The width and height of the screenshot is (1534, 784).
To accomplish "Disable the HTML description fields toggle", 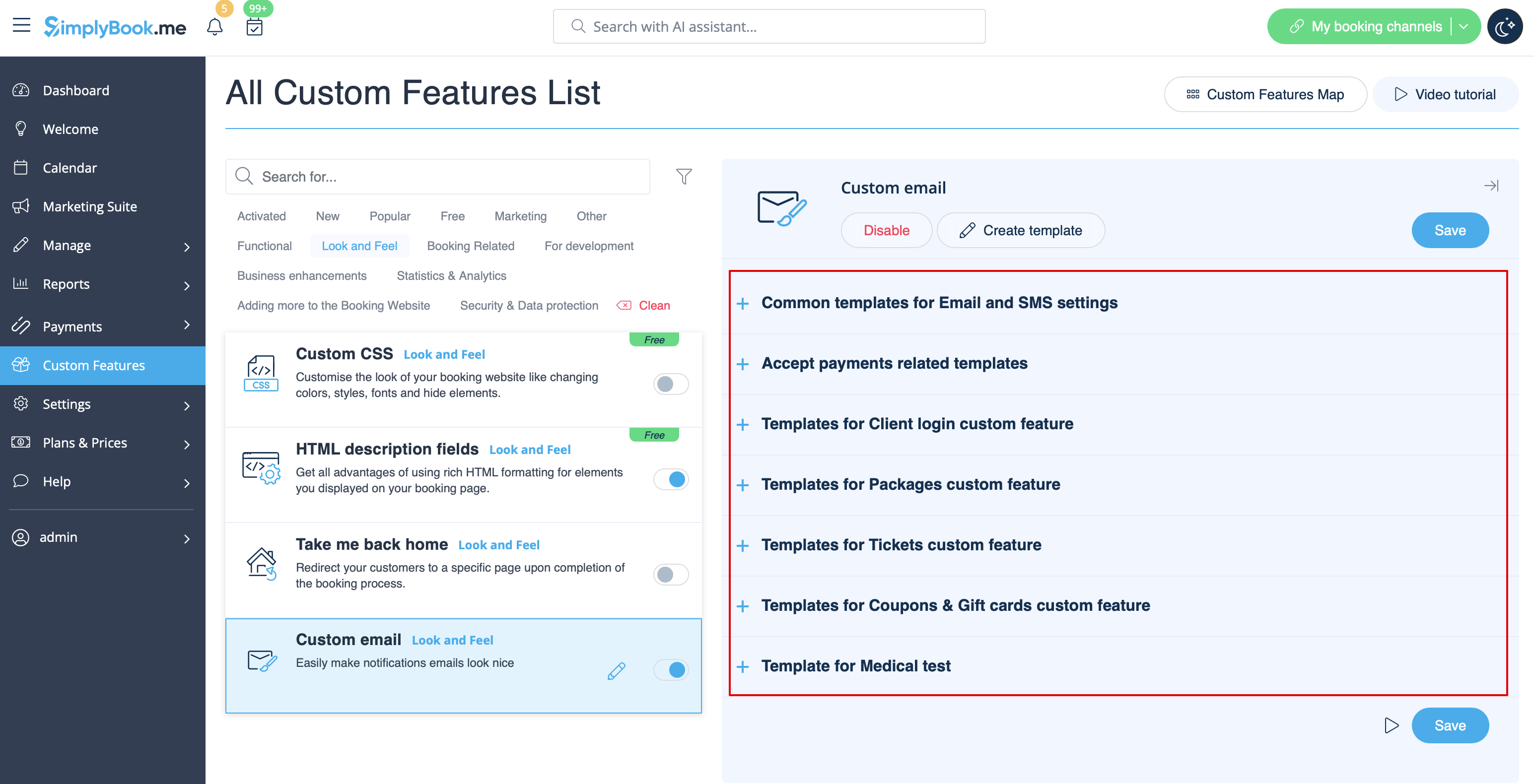I will [x=672, y=479].
